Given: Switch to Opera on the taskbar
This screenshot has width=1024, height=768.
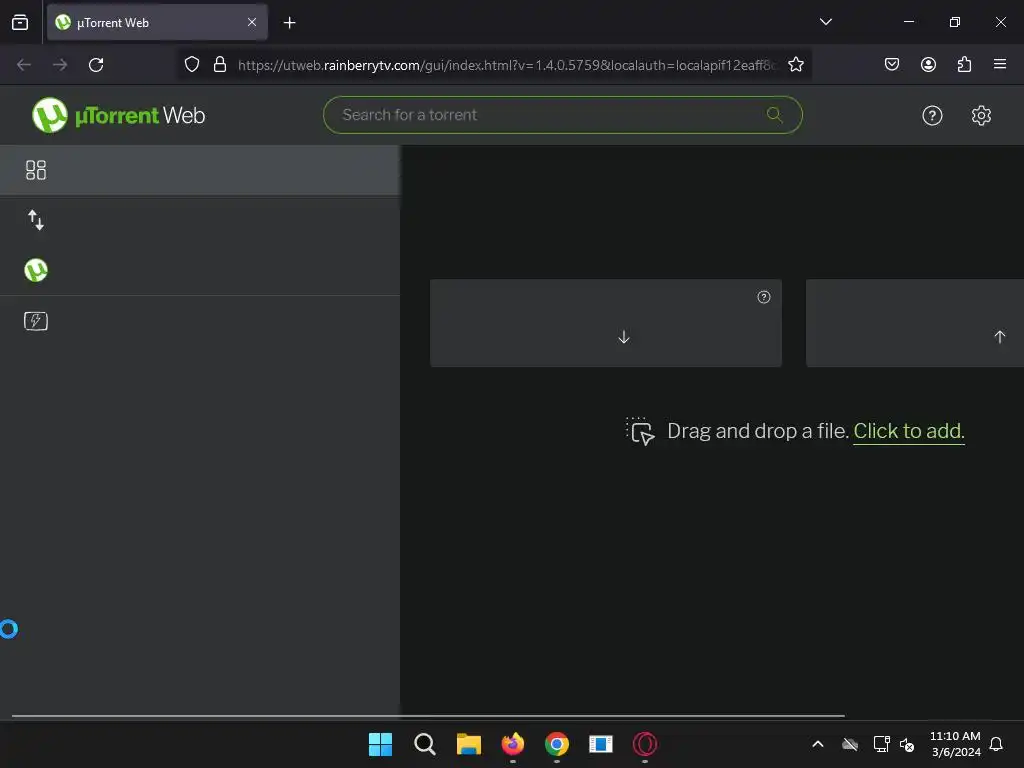Looking at the screenshot, I should [x=645, y=744].
